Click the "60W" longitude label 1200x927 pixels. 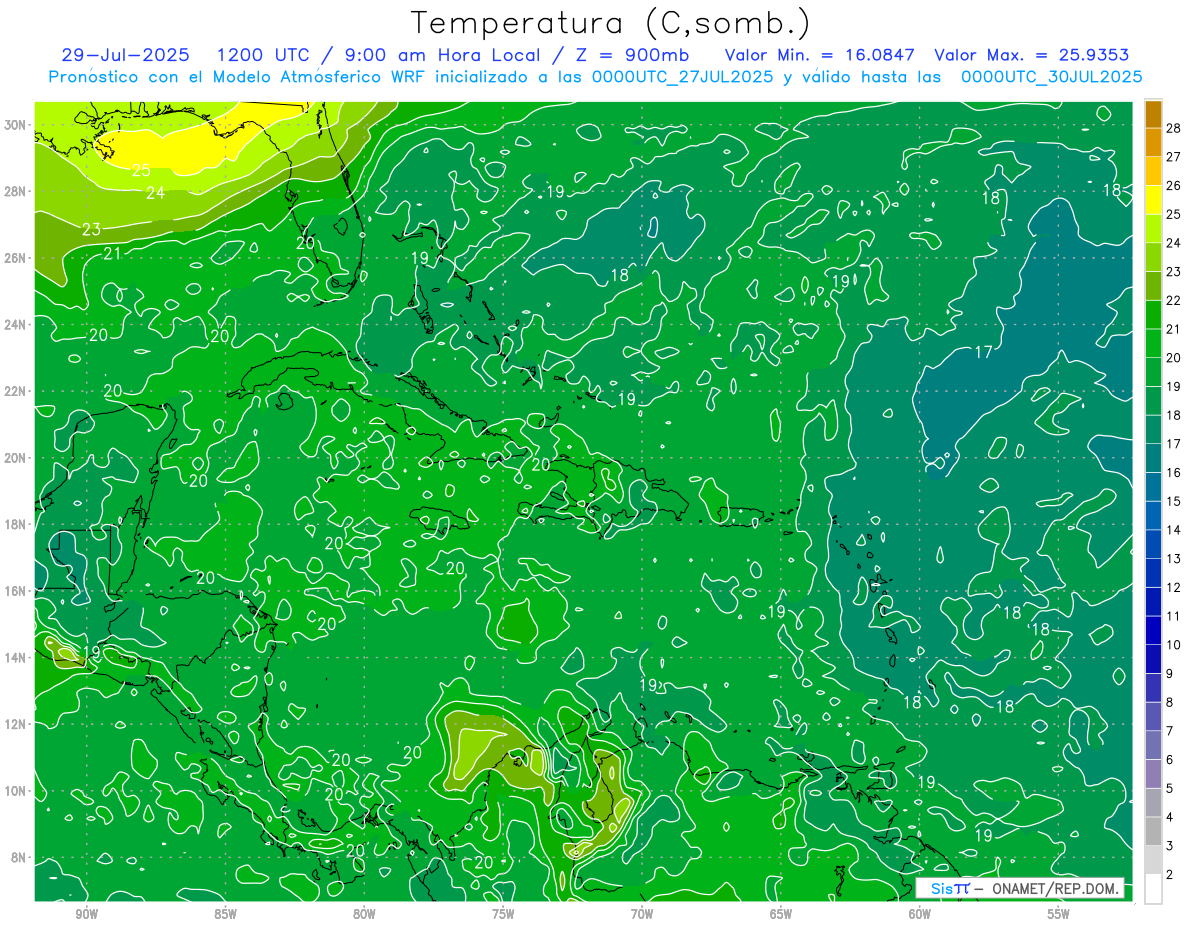coord(920,914)
